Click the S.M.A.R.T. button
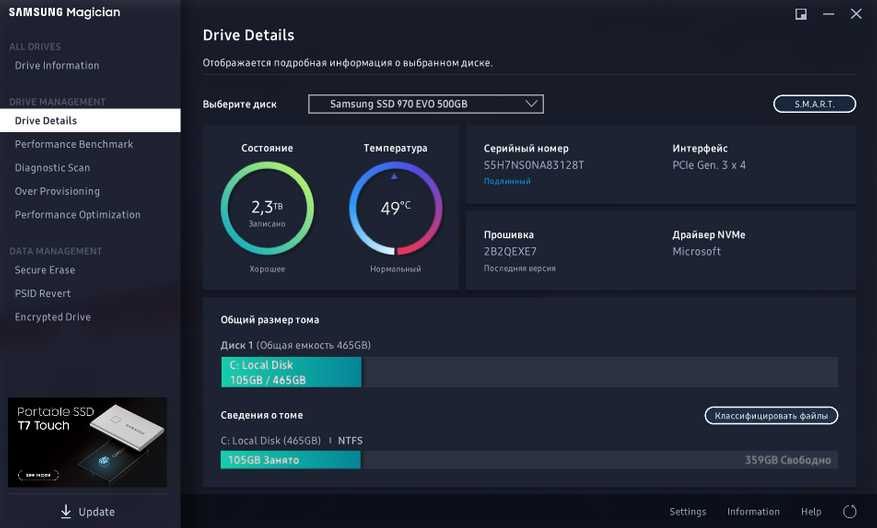The height and width of the screenshot is (528, 877). point(814,104)
